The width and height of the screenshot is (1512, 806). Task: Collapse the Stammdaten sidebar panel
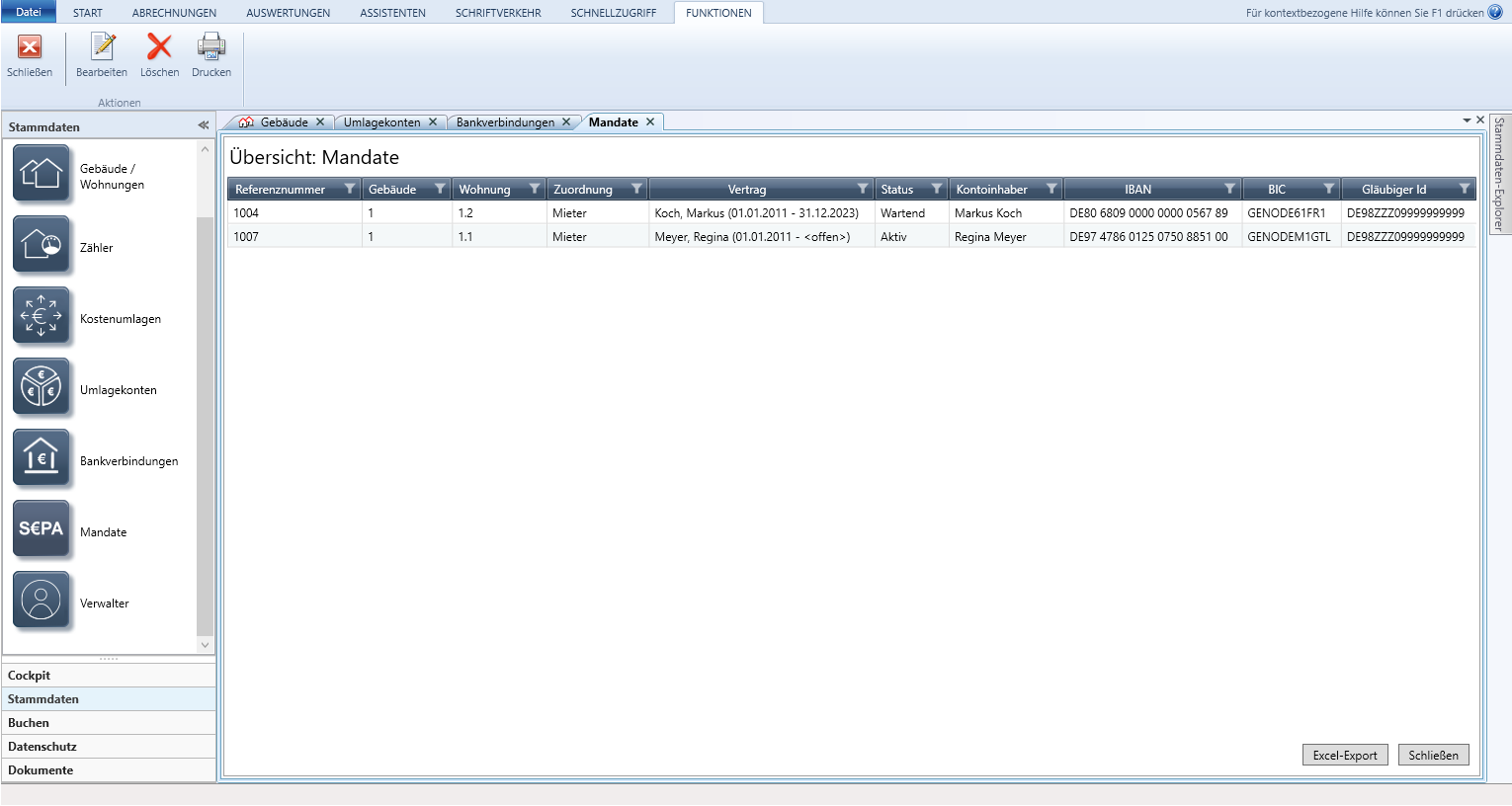pyautogui.click(x=203, y=125)
